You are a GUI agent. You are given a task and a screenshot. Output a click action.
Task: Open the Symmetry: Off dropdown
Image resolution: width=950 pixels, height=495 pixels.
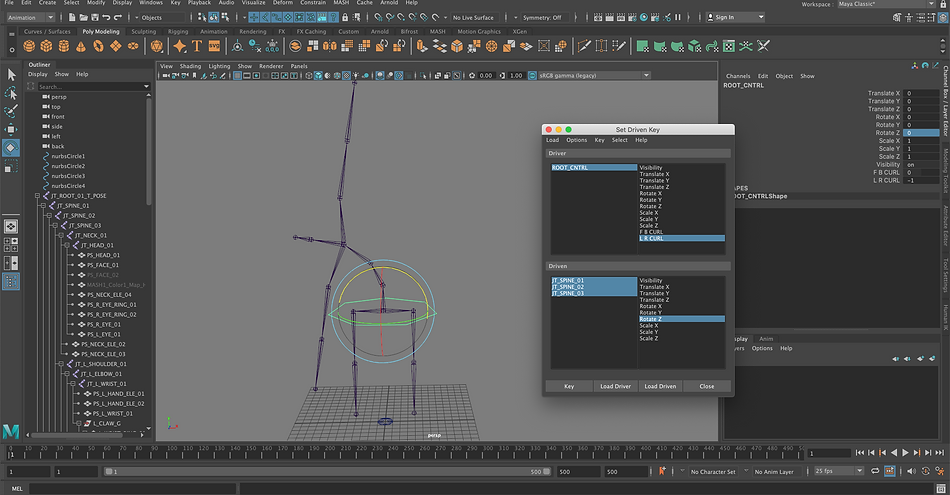pos(543,18)
